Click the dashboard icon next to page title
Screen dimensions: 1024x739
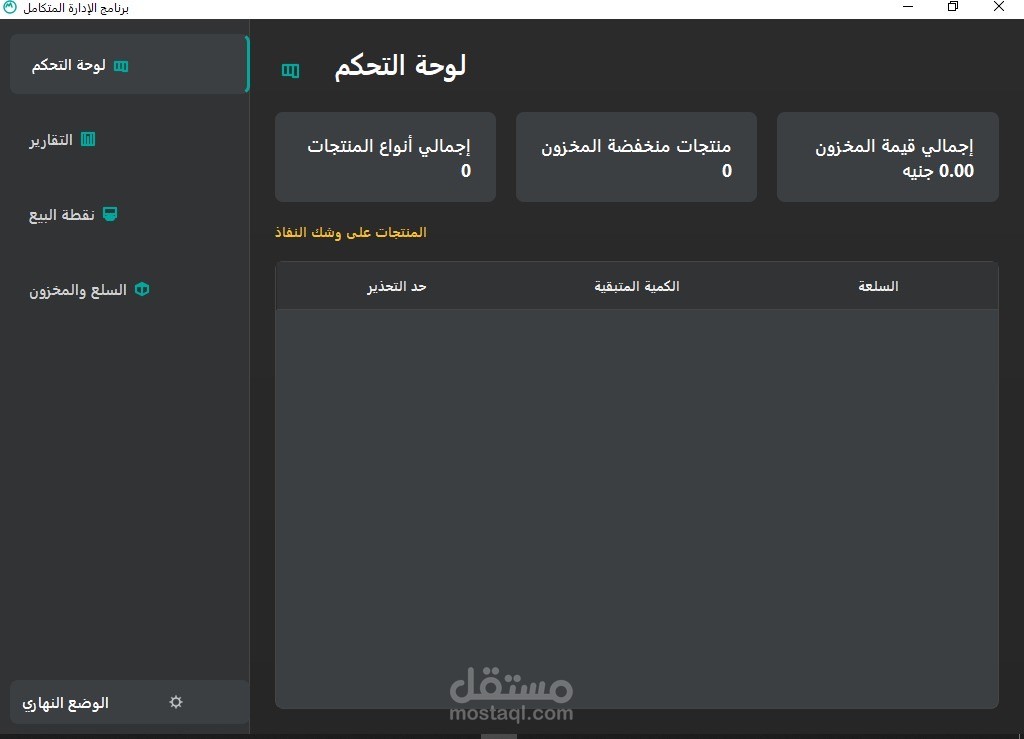pos(291,71)
